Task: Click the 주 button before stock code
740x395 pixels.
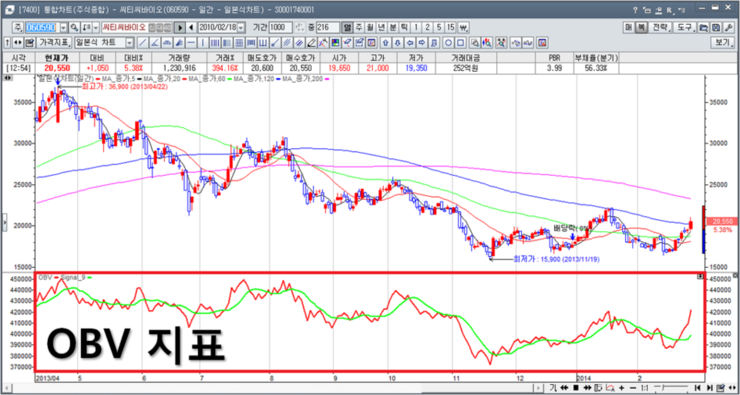Action: pos(18,27)
